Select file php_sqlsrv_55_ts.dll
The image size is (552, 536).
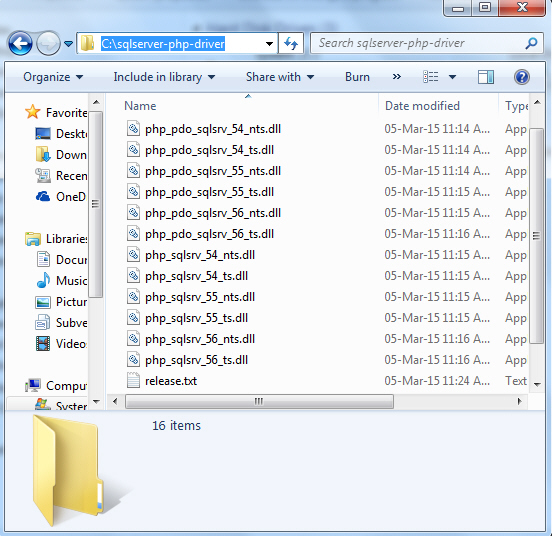pyautogui.click(x=196, y=318)
